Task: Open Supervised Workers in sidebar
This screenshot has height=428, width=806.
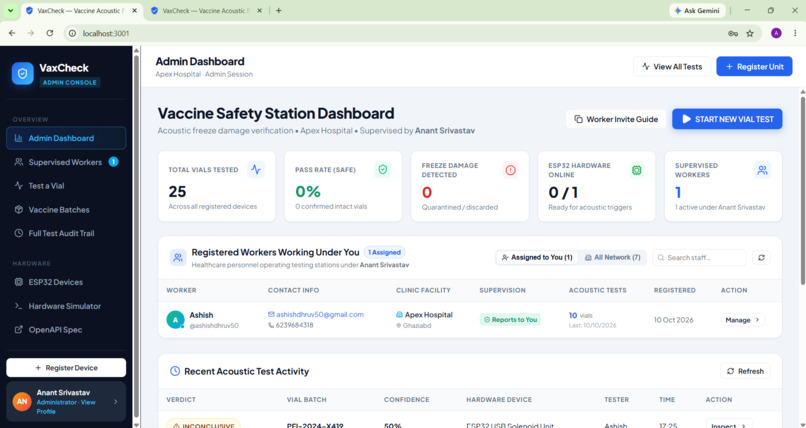Action: click(x=66, y=162)
